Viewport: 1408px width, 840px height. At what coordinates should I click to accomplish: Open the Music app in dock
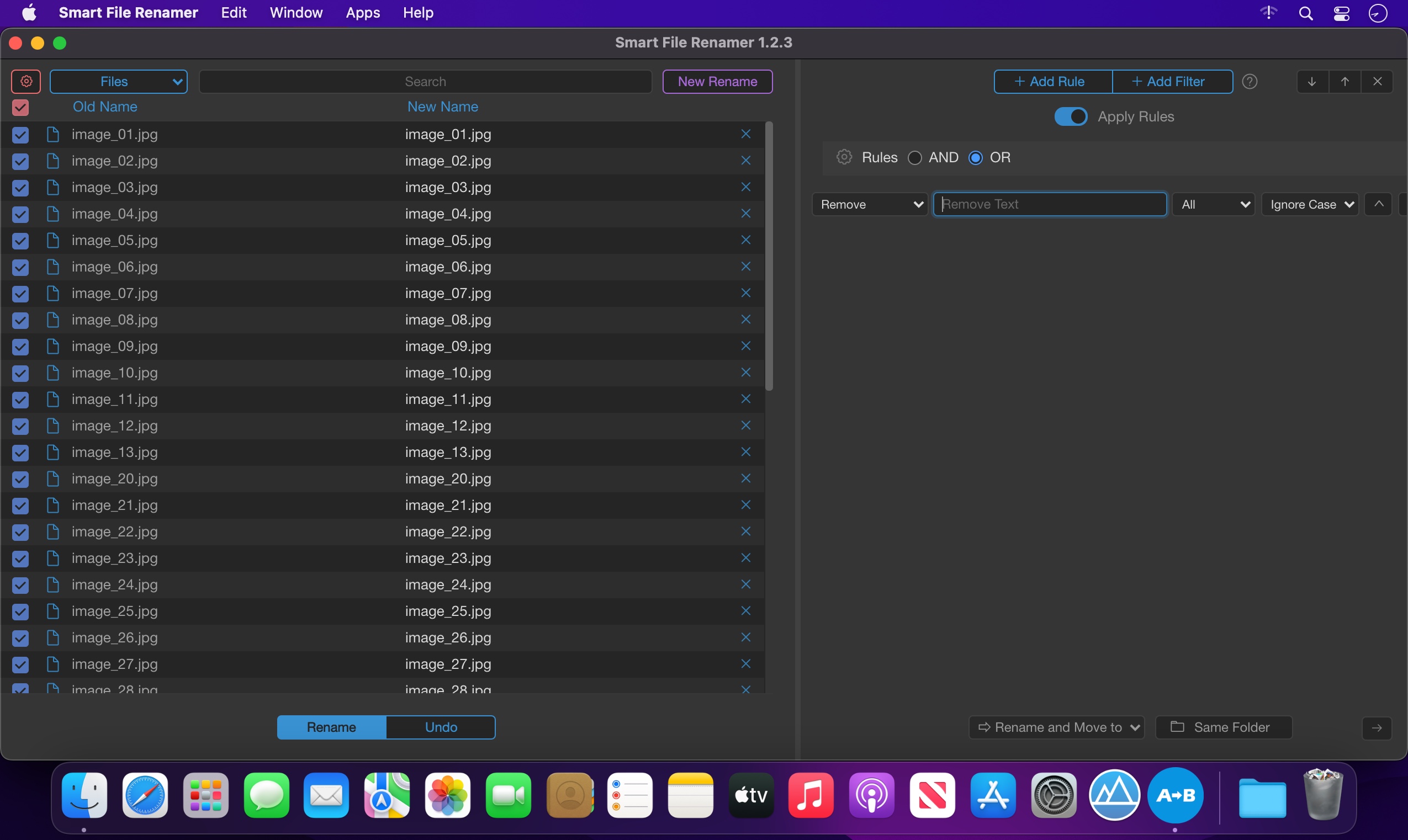coord(811,795)
